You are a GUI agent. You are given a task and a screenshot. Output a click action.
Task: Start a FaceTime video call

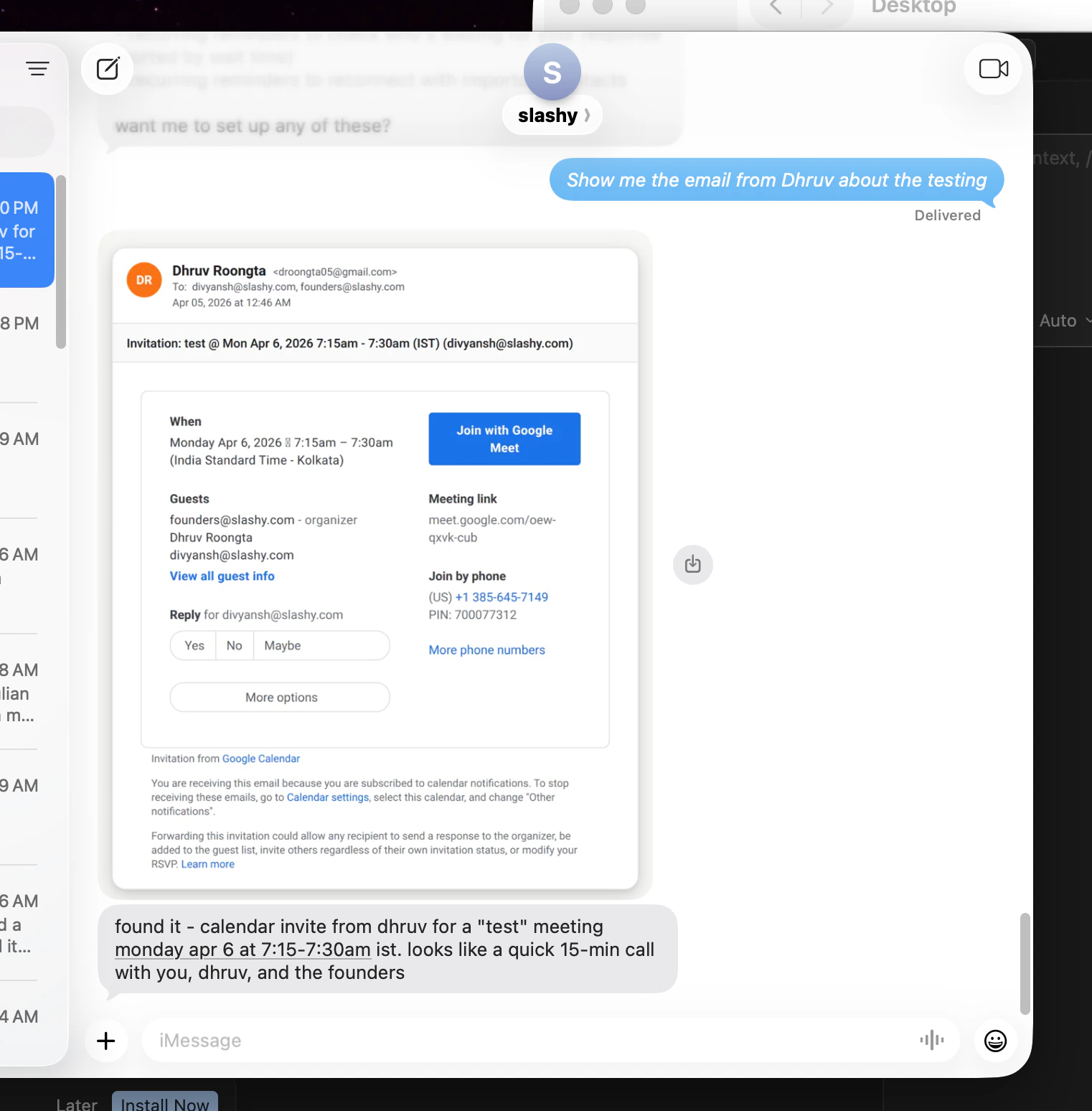pos(994,69)
